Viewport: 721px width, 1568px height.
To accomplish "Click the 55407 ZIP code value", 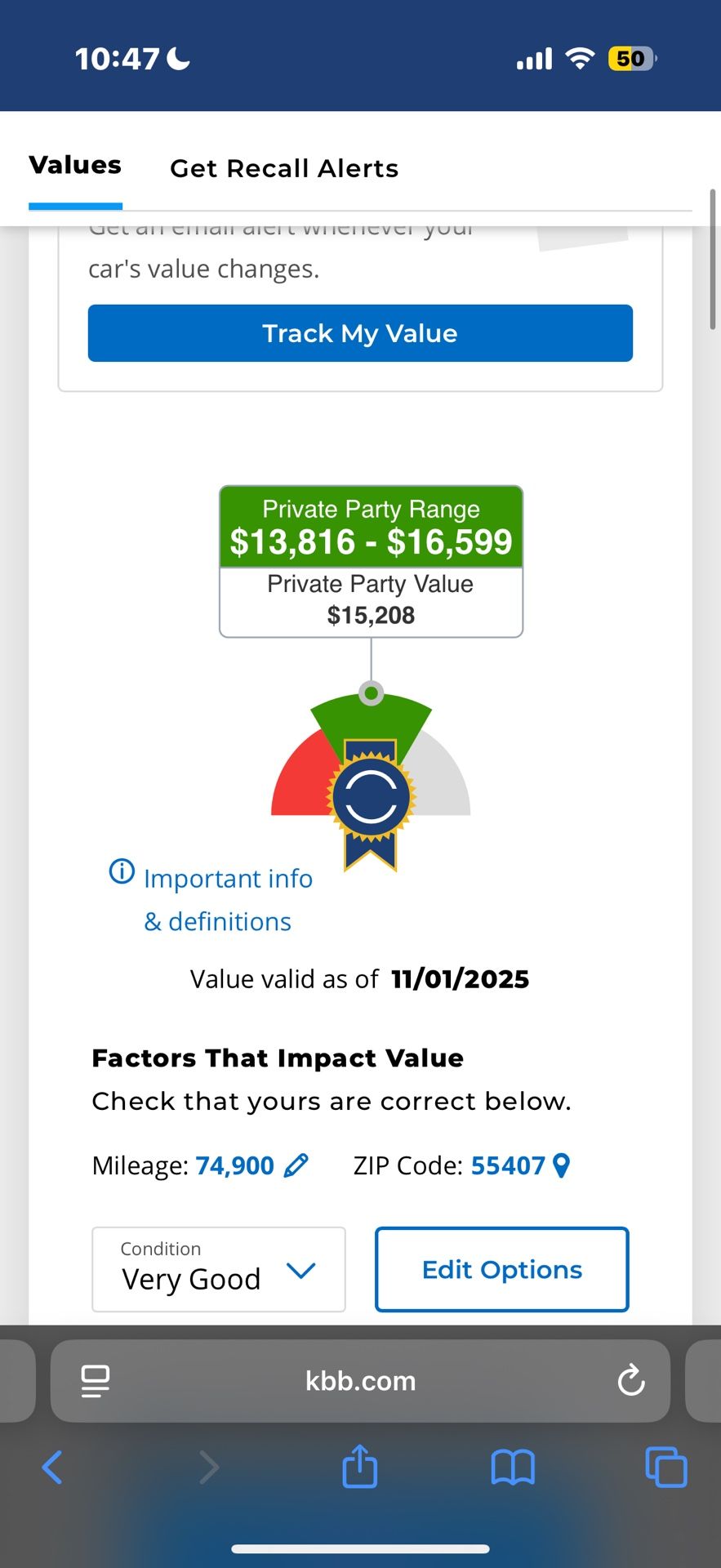I will pos(507,1165).
